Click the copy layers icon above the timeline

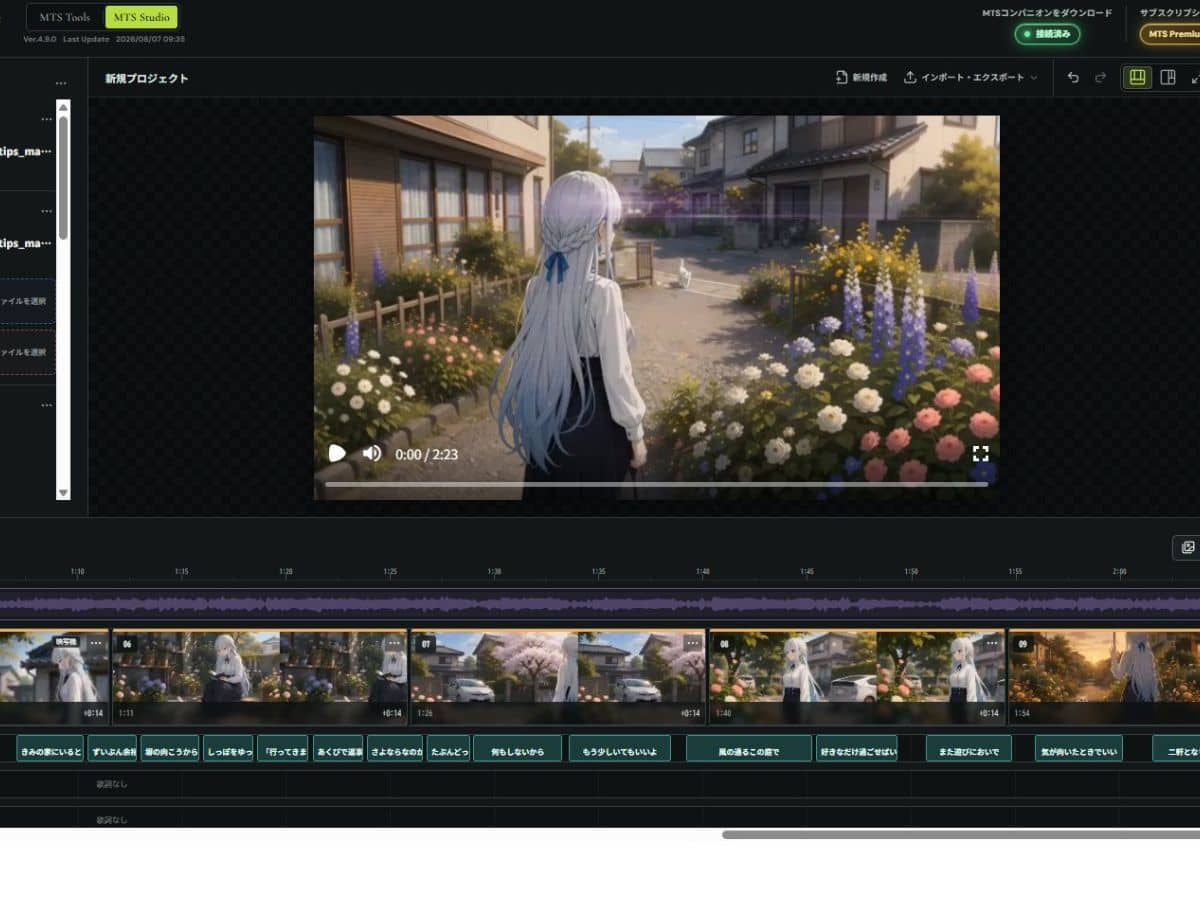1187,547
